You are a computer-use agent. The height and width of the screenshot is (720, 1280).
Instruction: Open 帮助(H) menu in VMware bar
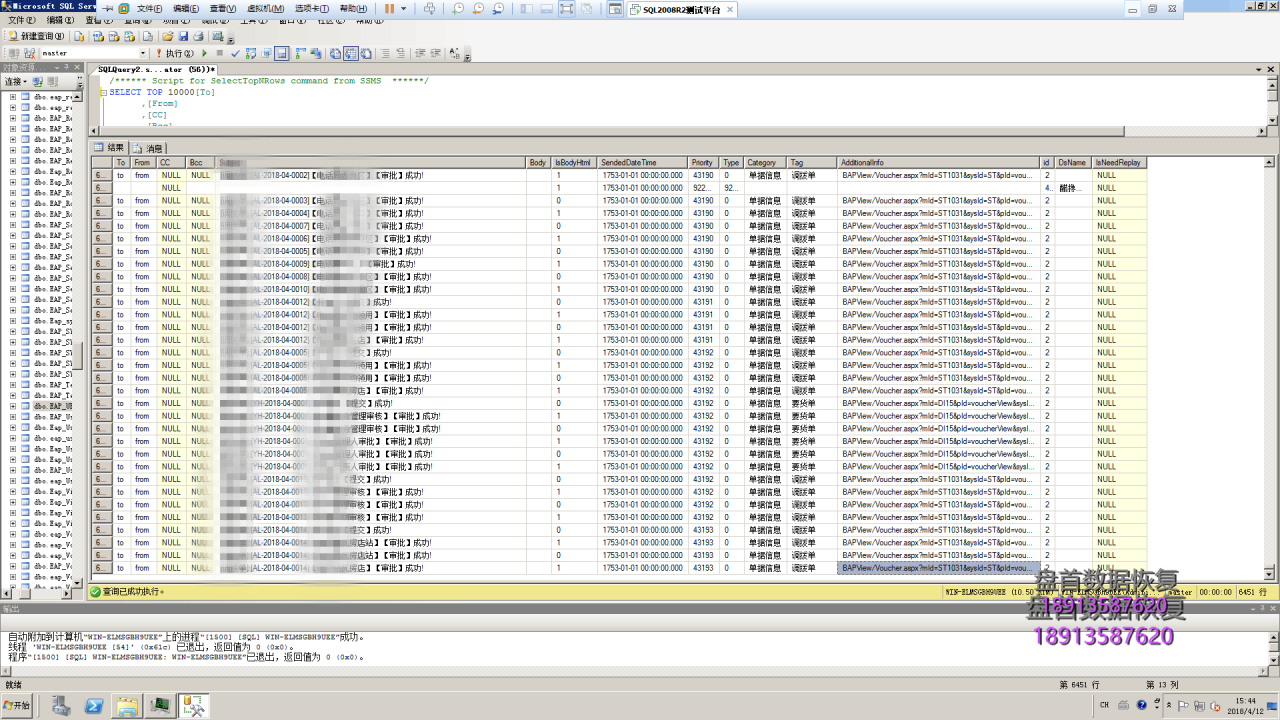(x=352, y=8)
